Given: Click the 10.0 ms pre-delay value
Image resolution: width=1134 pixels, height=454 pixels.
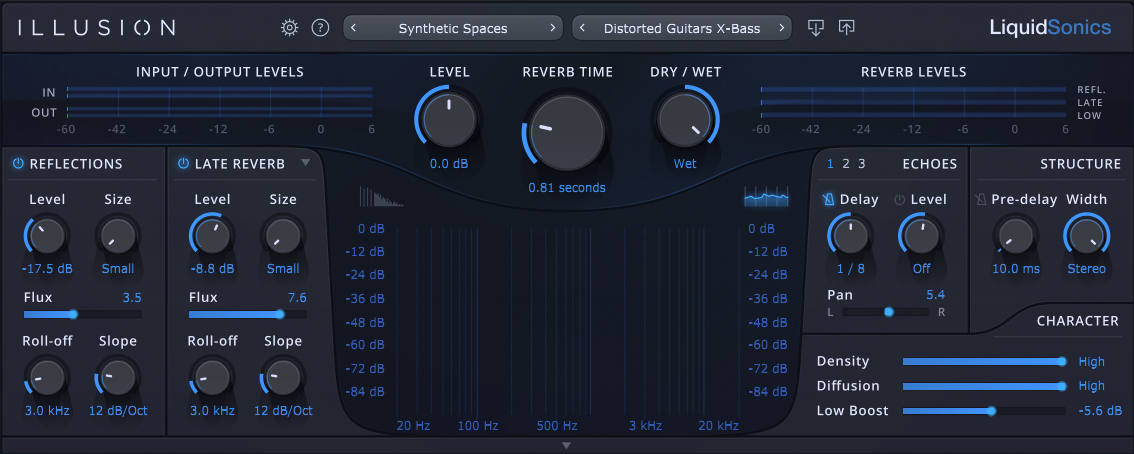Looking at the screenshot, I should click(1015, 269).
